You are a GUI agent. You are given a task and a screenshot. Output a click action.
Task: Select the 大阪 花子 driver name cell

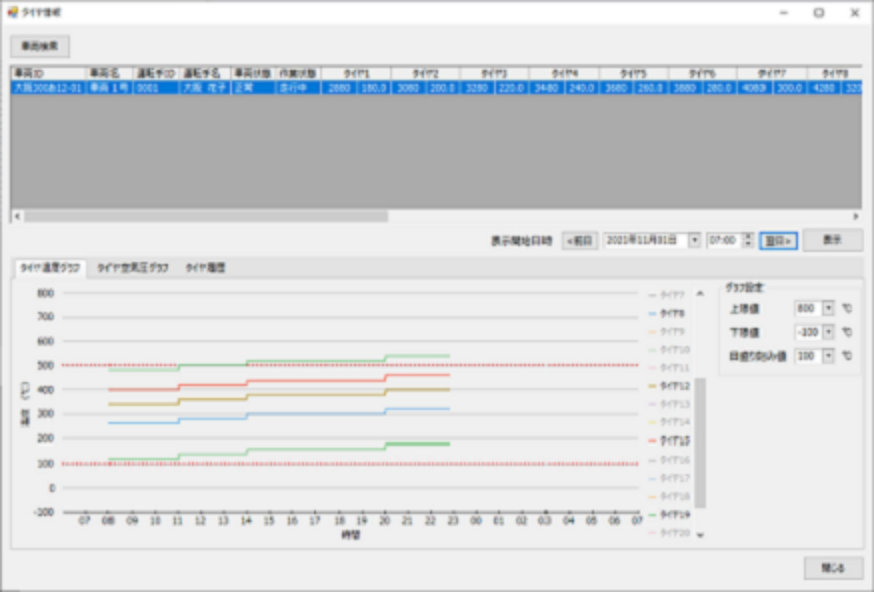point(205,88)
